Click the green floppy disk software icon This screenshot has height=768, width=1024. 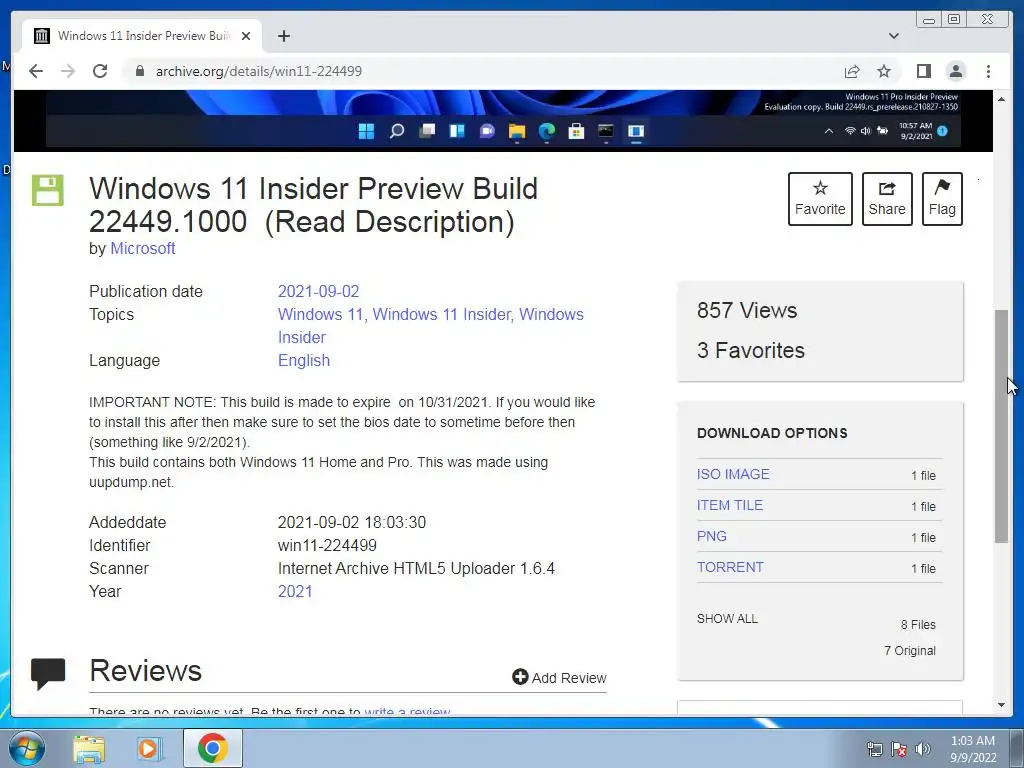[x=48, y=190]
